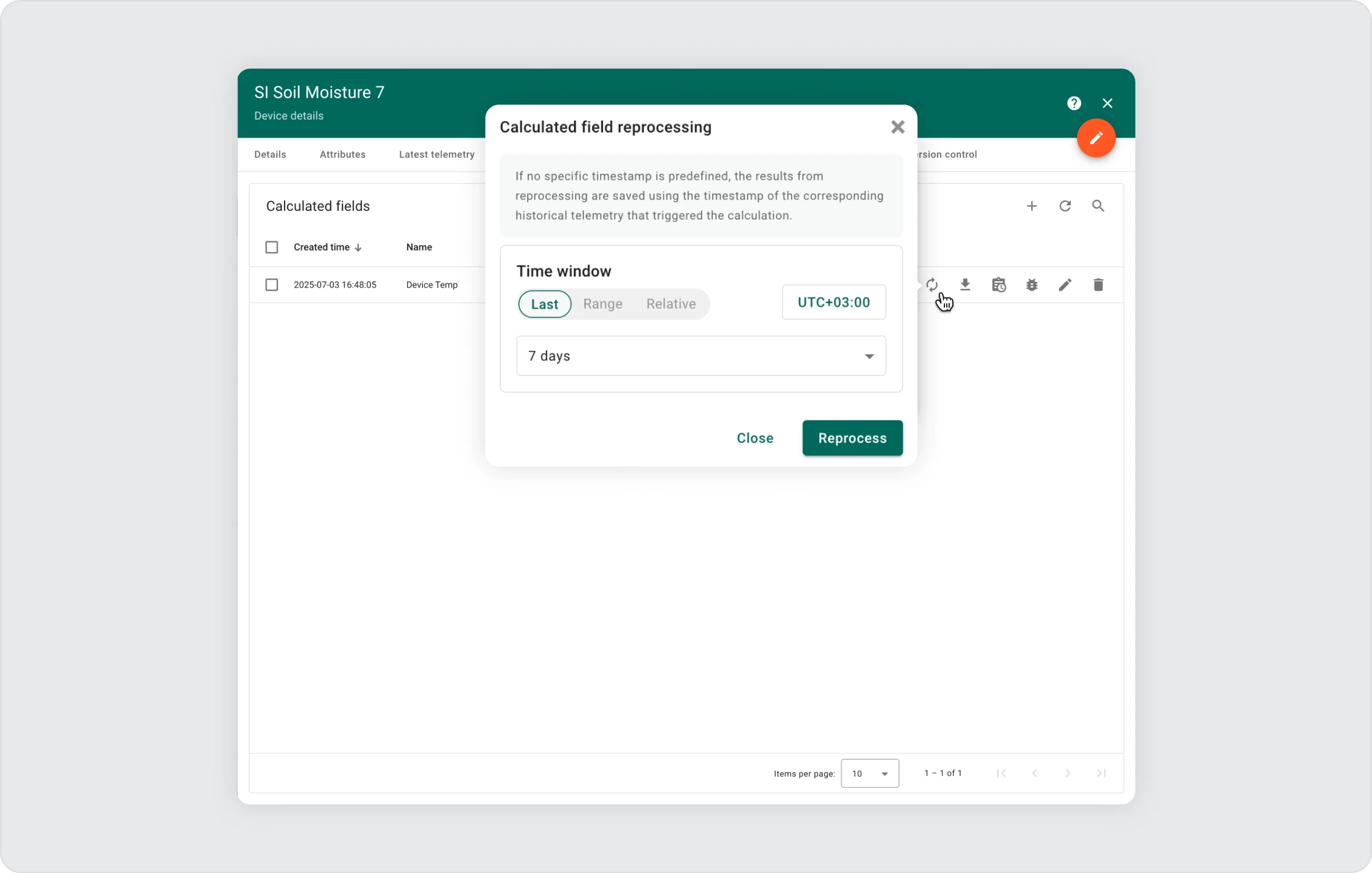The width and height of the screenshot is (1372, 873).
Task: Open the help question mark icon
Action: [x=1074, y=103]
